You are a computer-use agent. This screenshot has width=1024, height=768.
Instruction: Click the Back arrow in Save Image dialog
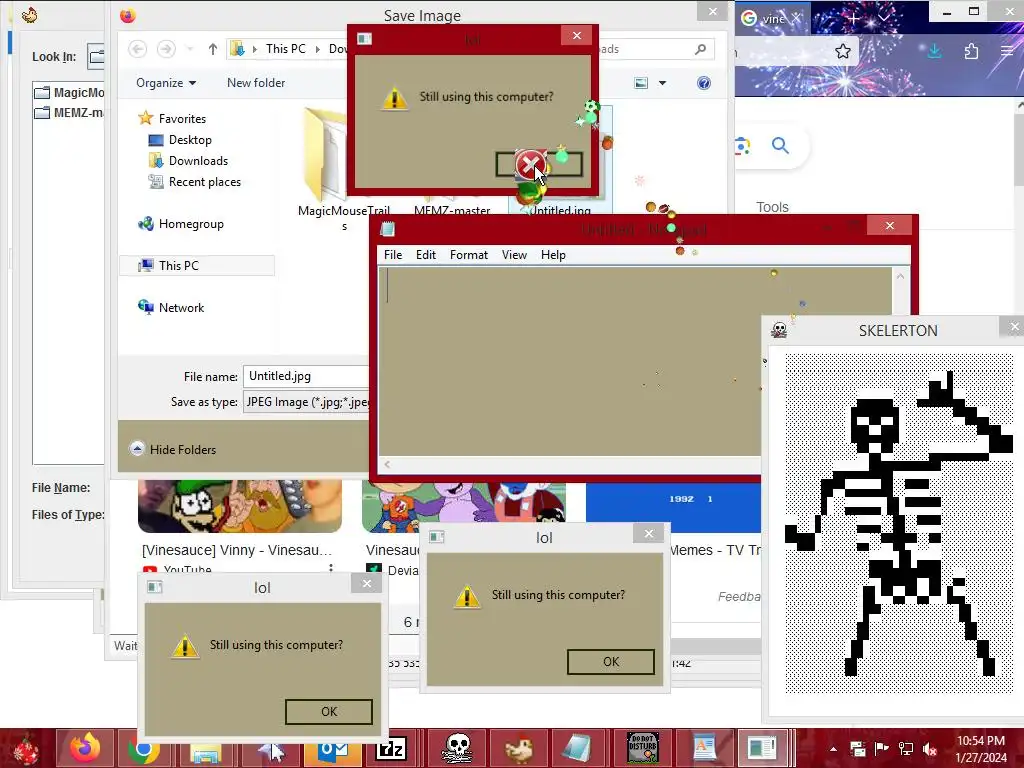coord(137,49)
